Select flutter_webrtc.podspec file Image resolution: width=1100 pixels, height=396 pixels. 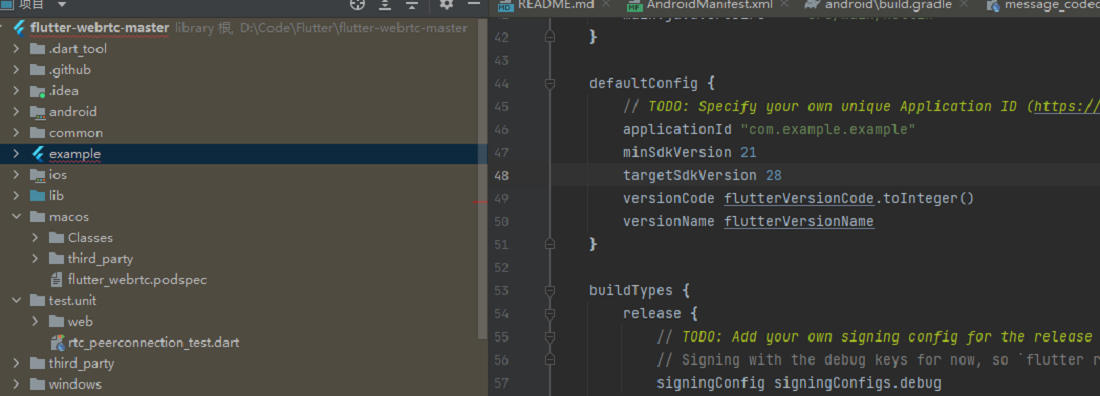(137, 279)
